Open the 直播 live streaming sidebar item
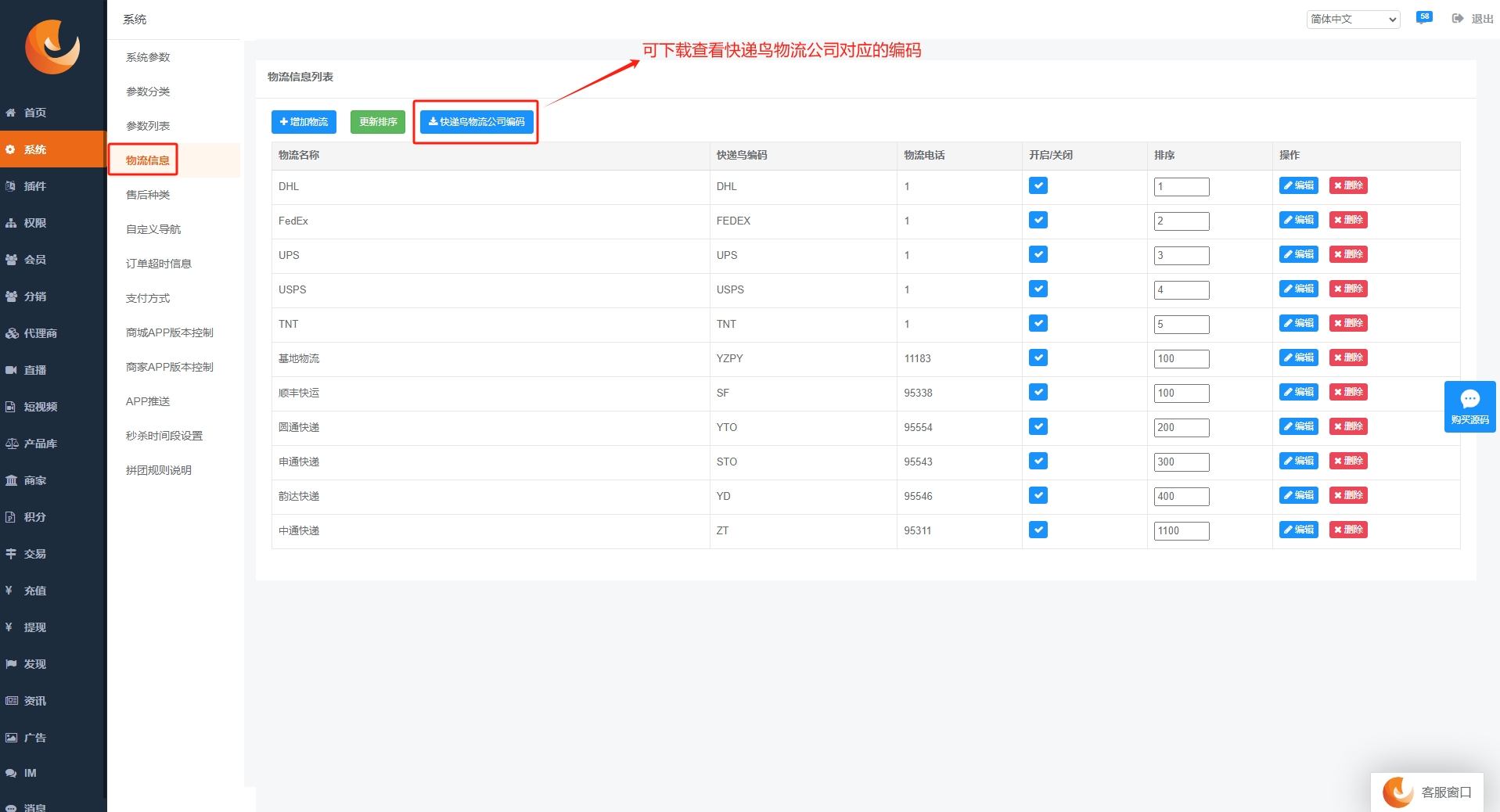 (52, 370)
